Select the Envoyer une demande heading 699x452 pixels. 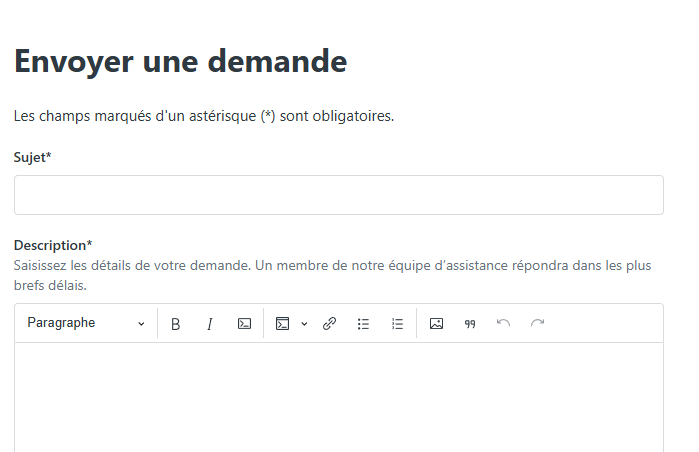pyautogui.click(x=181, y=61)
